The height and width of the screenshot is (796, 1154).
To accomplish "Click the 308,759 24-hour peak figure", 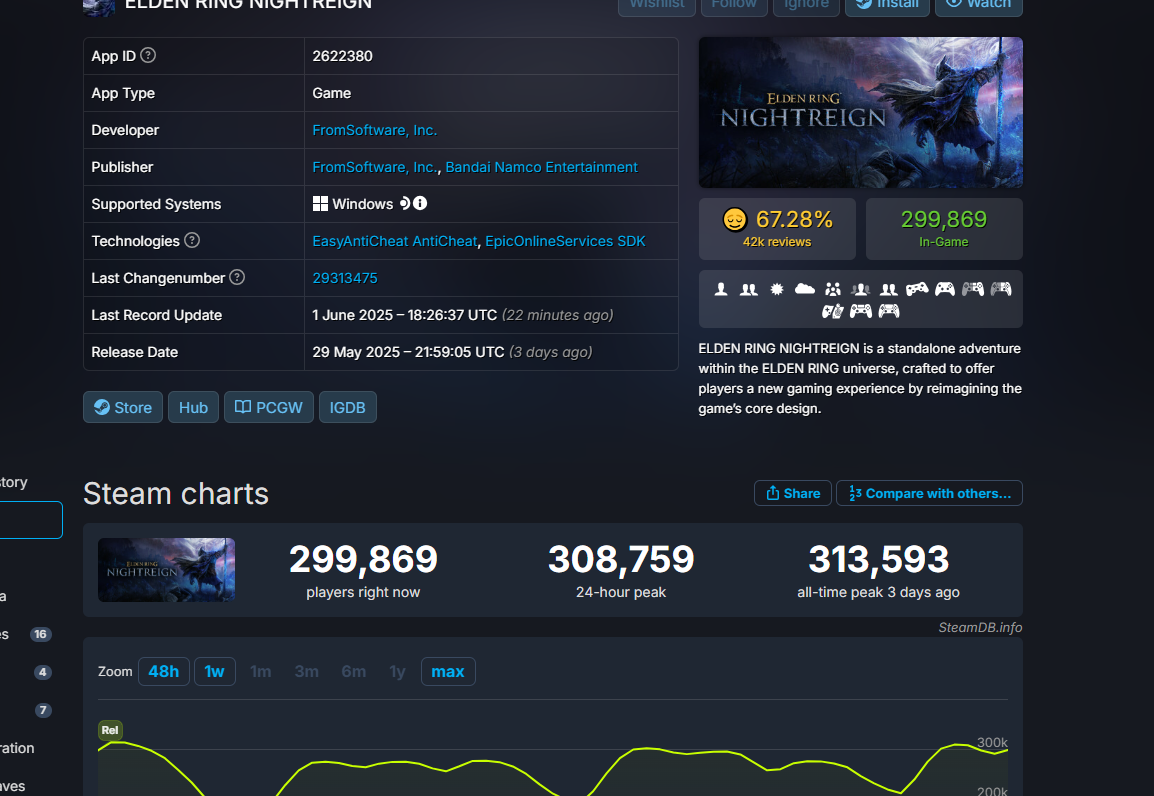I will (x=621, y=559).
